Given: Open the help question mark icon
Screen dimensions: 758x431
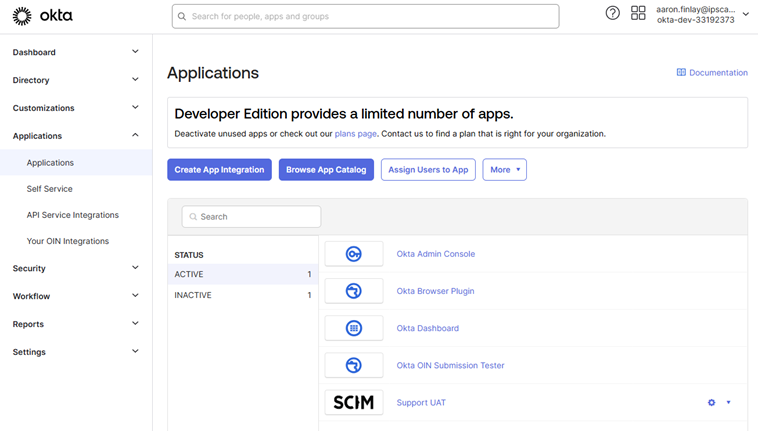Looking at the screenshot, I should [613, 13].
